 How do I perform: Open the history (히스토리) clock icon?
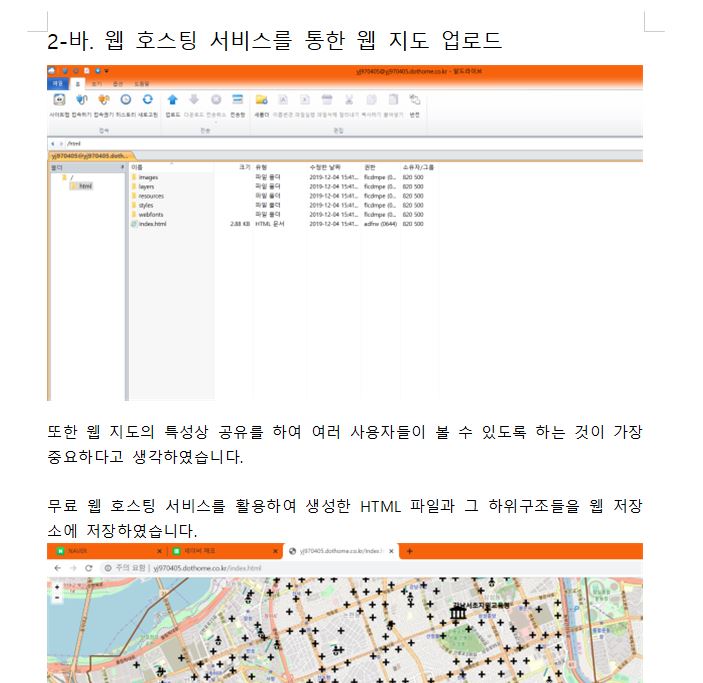point(126,100)
